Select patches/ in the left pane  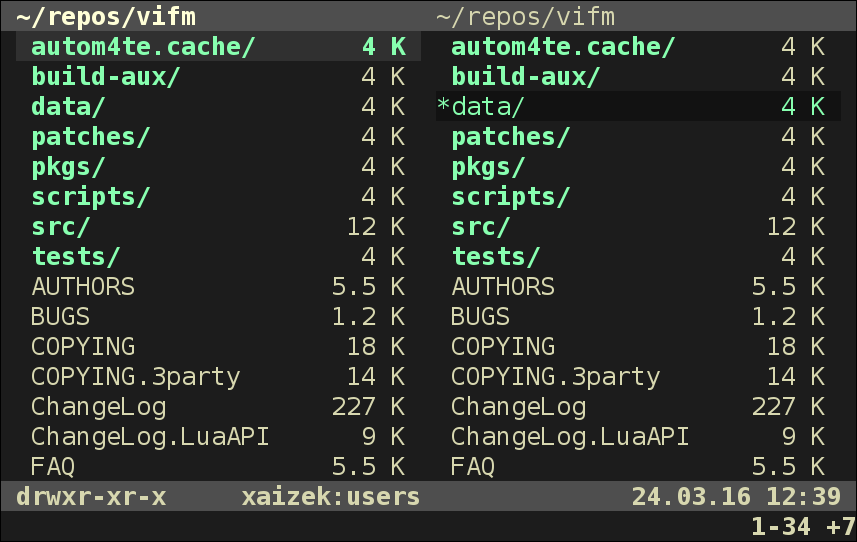point(219,137)
